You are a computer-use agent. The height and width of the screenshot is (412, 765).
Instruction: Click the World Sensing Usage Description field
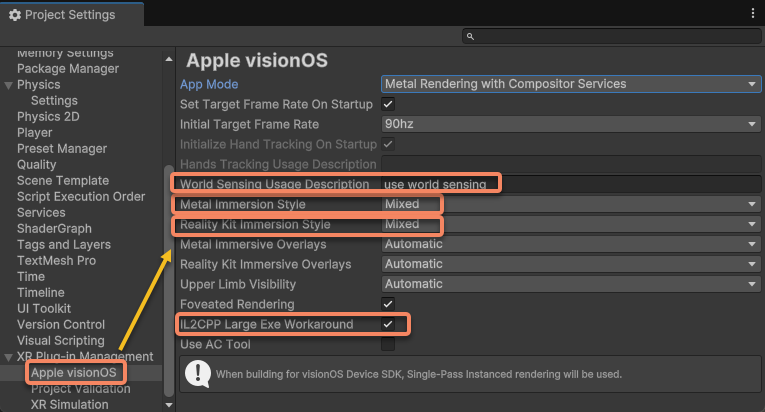pyautogui.click(x=570, y=184)
